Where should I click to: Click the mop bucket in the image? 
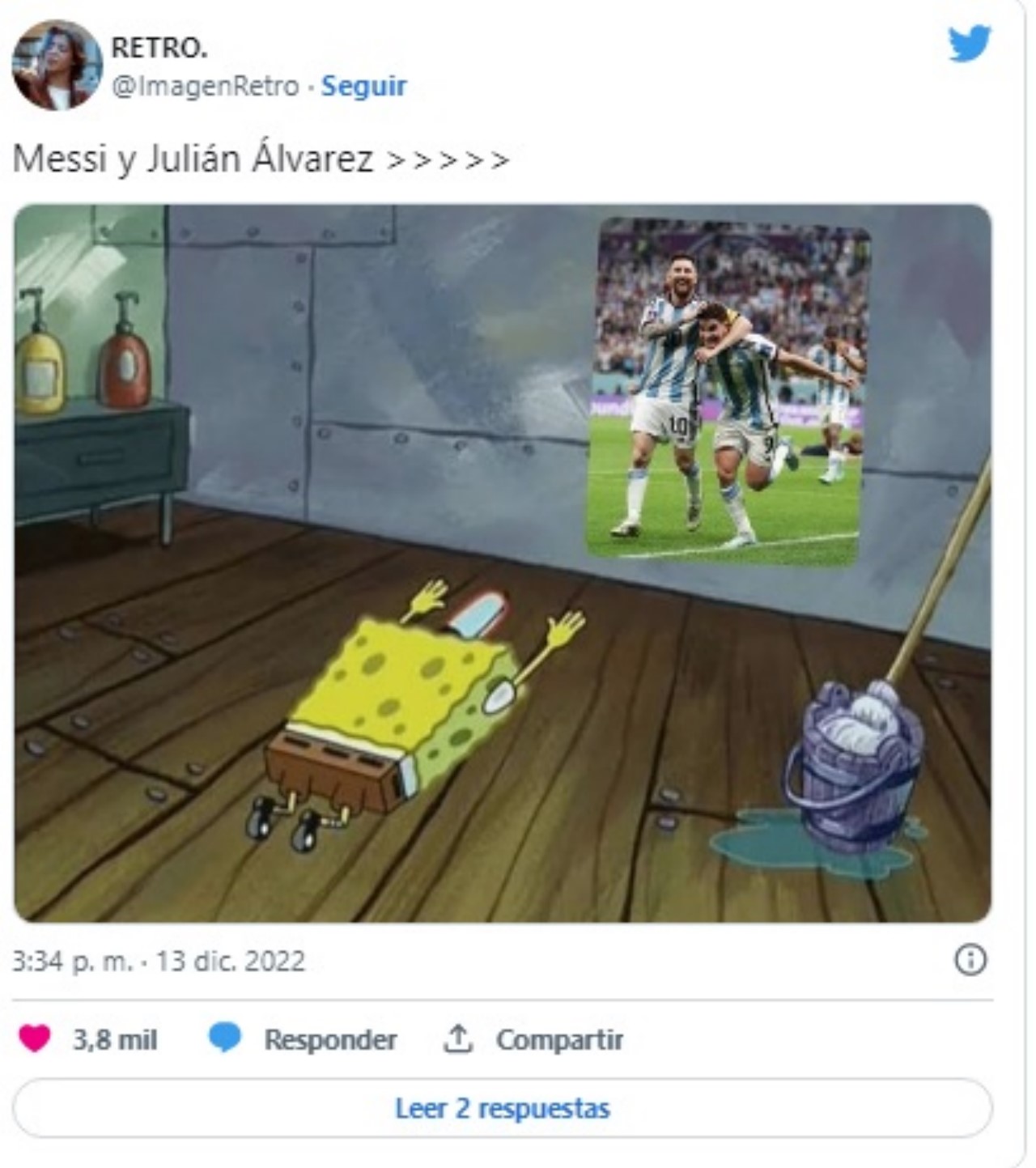pyautogui.click(x=854, y=769)
